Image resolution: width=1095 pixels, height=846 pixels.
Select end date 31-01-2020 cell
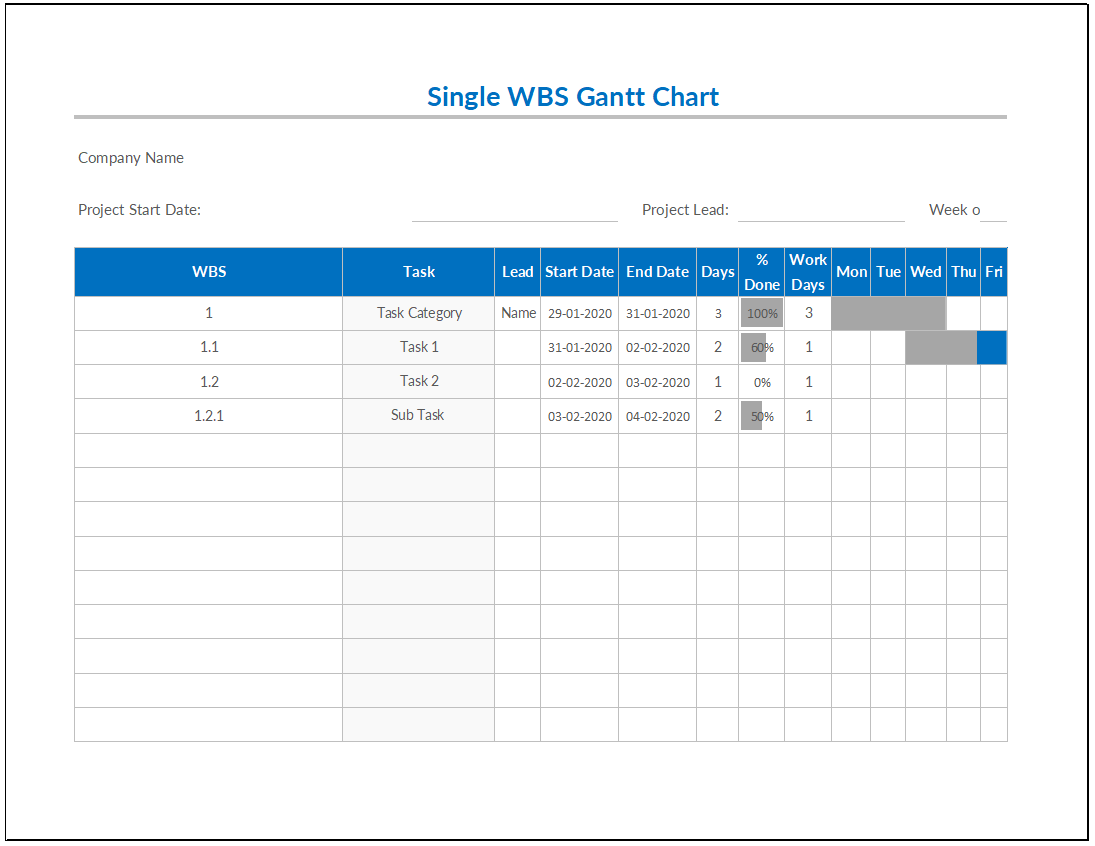click(657, 314)
